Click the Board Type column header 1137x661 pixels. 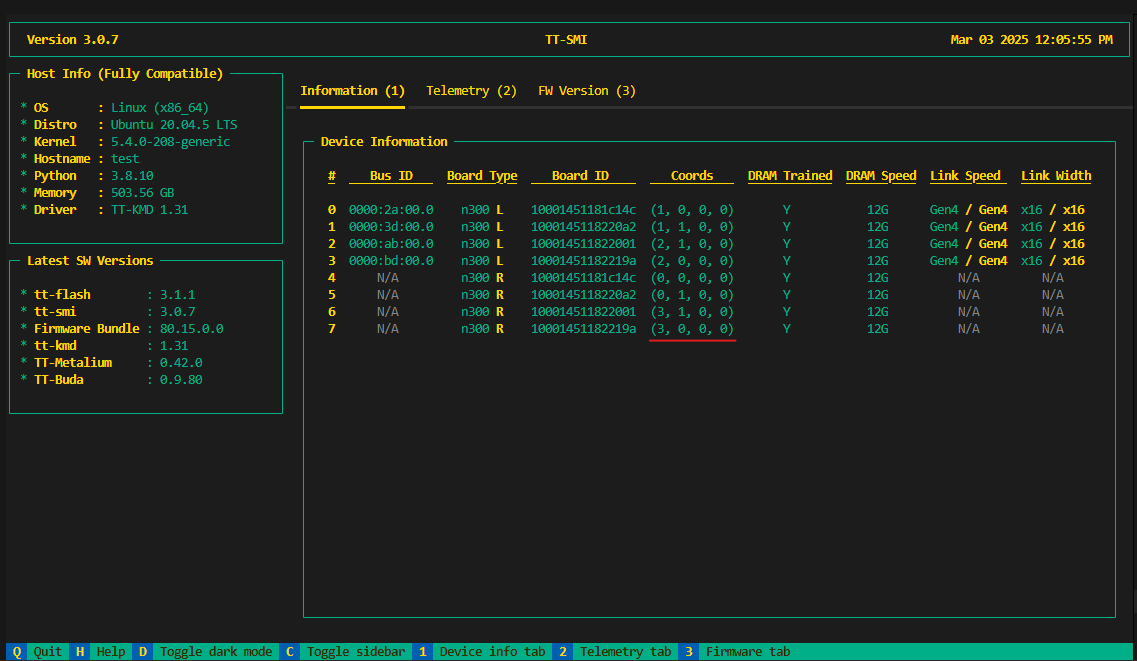[x=482, y=176]
